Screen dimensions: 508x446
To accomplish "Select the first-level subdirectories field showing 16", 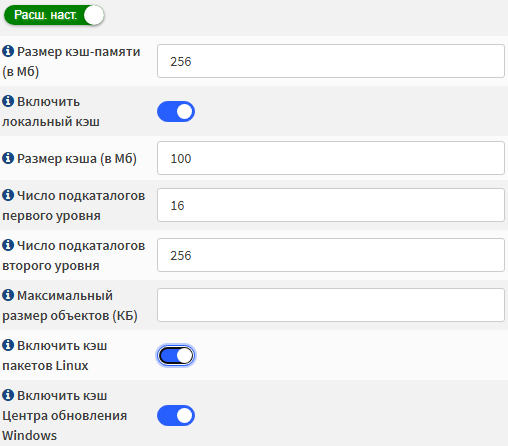I will pyautogui.click(x=331, y=205).
